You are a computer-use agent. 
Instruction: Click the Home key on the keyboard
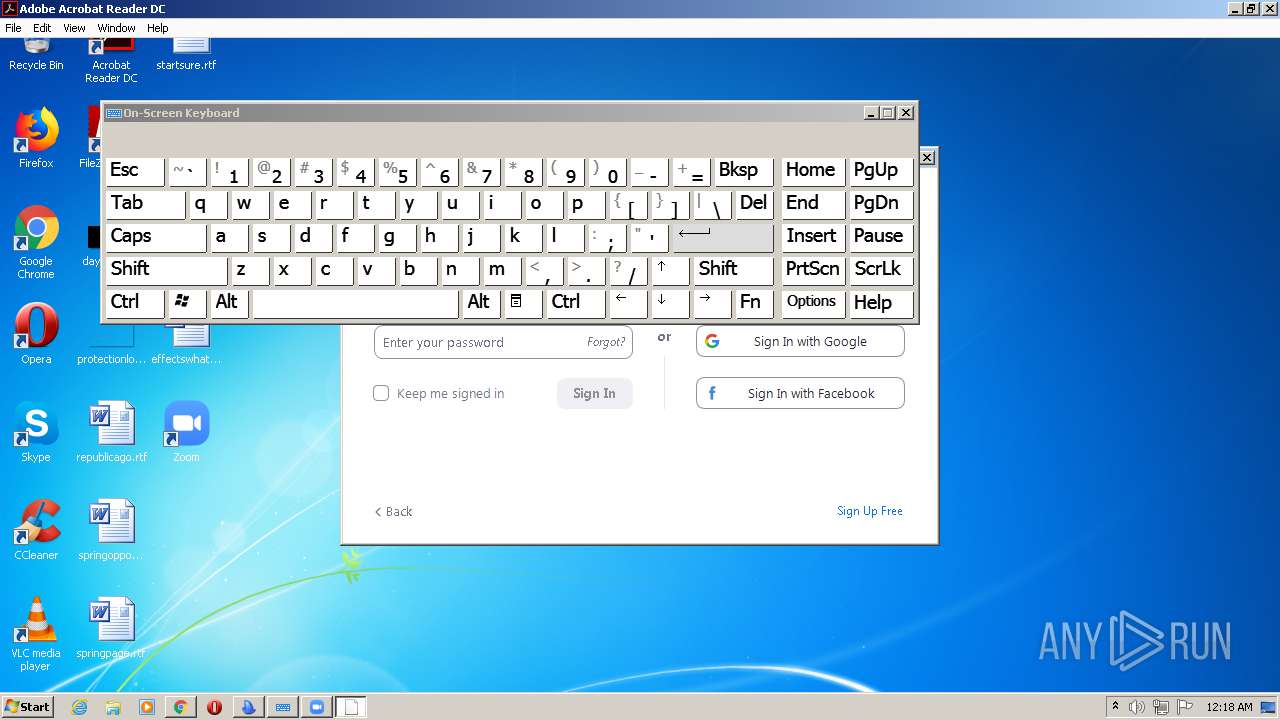coord(813,171)
